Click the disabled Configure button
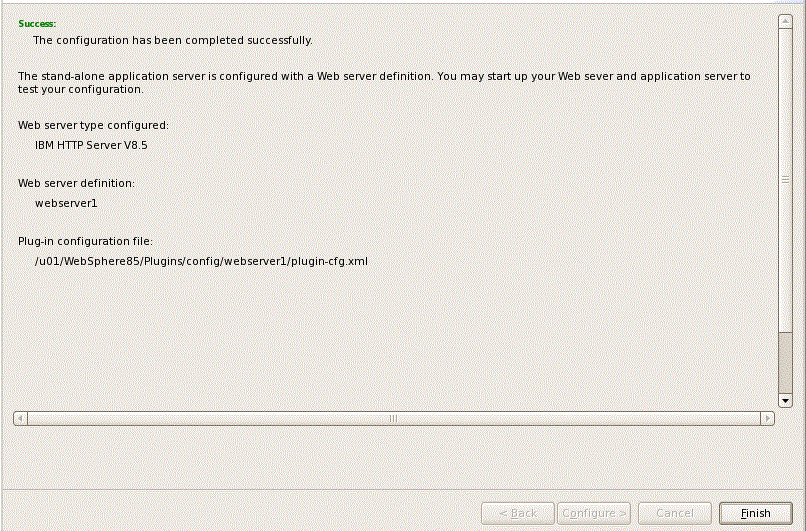Image resolution: width=806 pixels, height=531 pixels. tap(594, 513)
